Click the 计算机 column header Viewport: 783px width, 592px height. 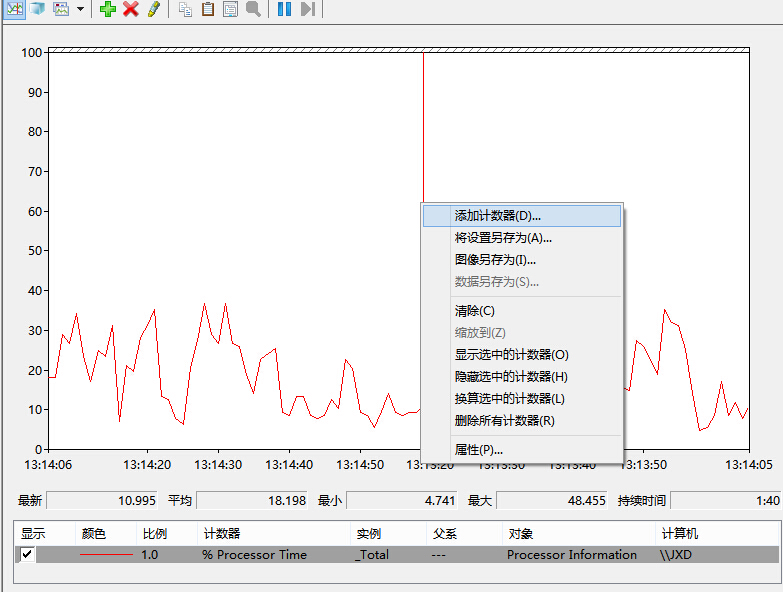(x=718, y=534)
